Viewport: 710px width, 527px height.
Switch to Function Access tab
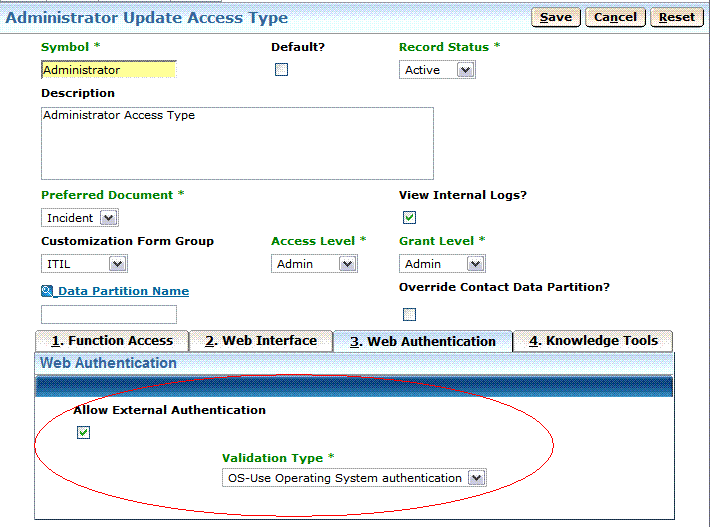pos(112,341)
